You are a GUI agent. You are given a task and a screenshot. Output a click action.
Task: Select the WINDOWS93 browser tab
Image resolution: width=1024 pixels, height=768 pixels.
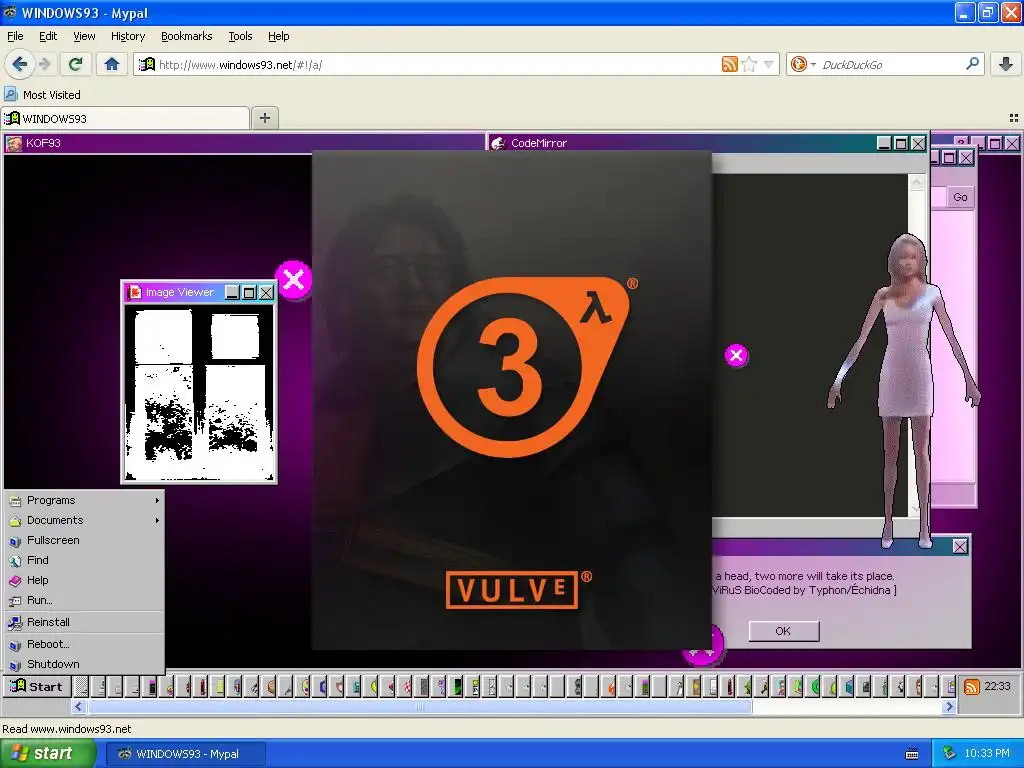pyautogui.click(x=125, y=118)
